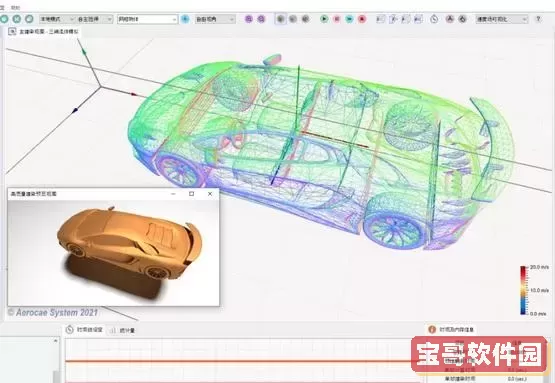Click the dark gray round icon next to A icon
The image size is (555, 383).
click(x=462, y=19)
